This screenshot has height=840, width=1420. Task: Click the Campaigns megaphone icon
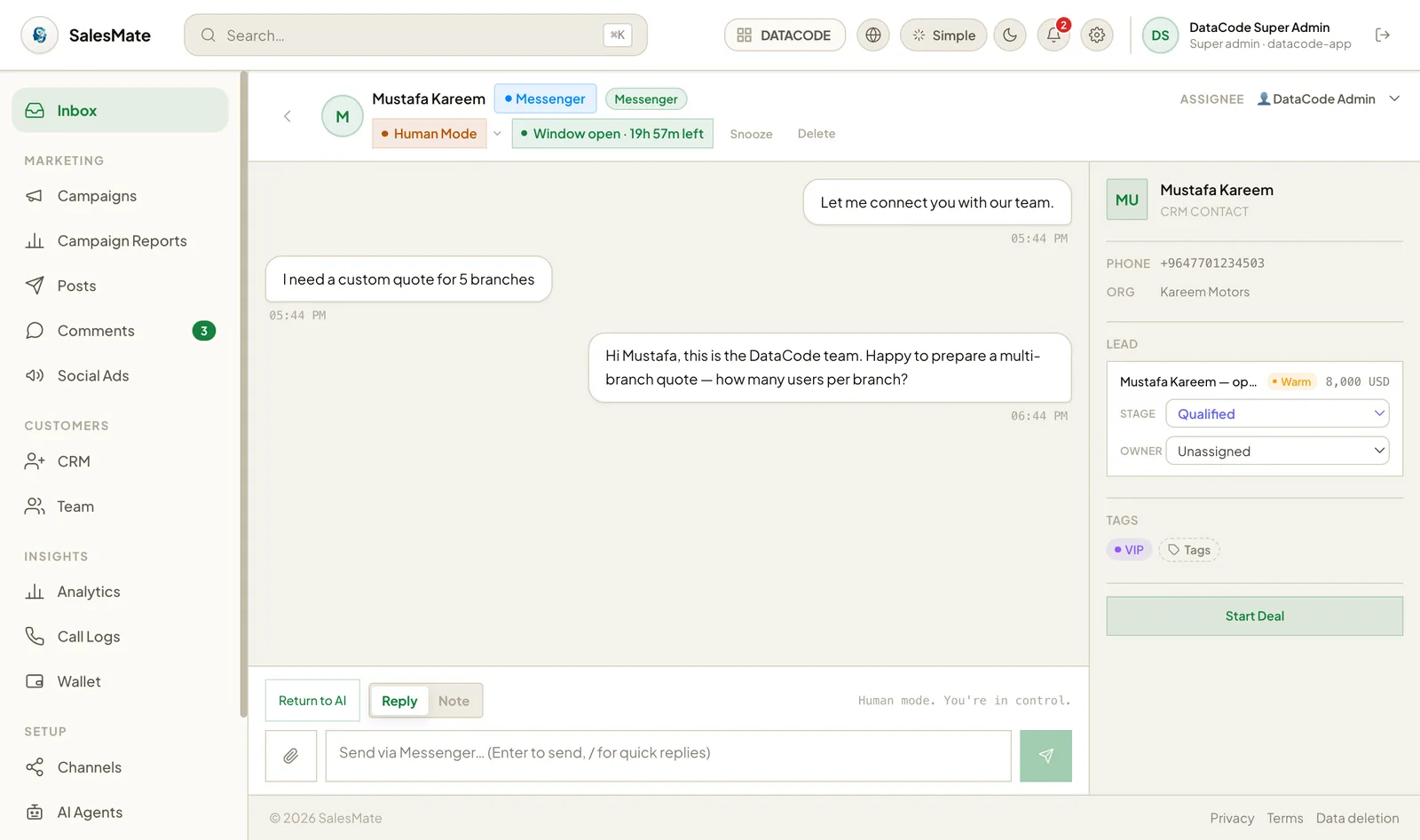coord(35,196)
